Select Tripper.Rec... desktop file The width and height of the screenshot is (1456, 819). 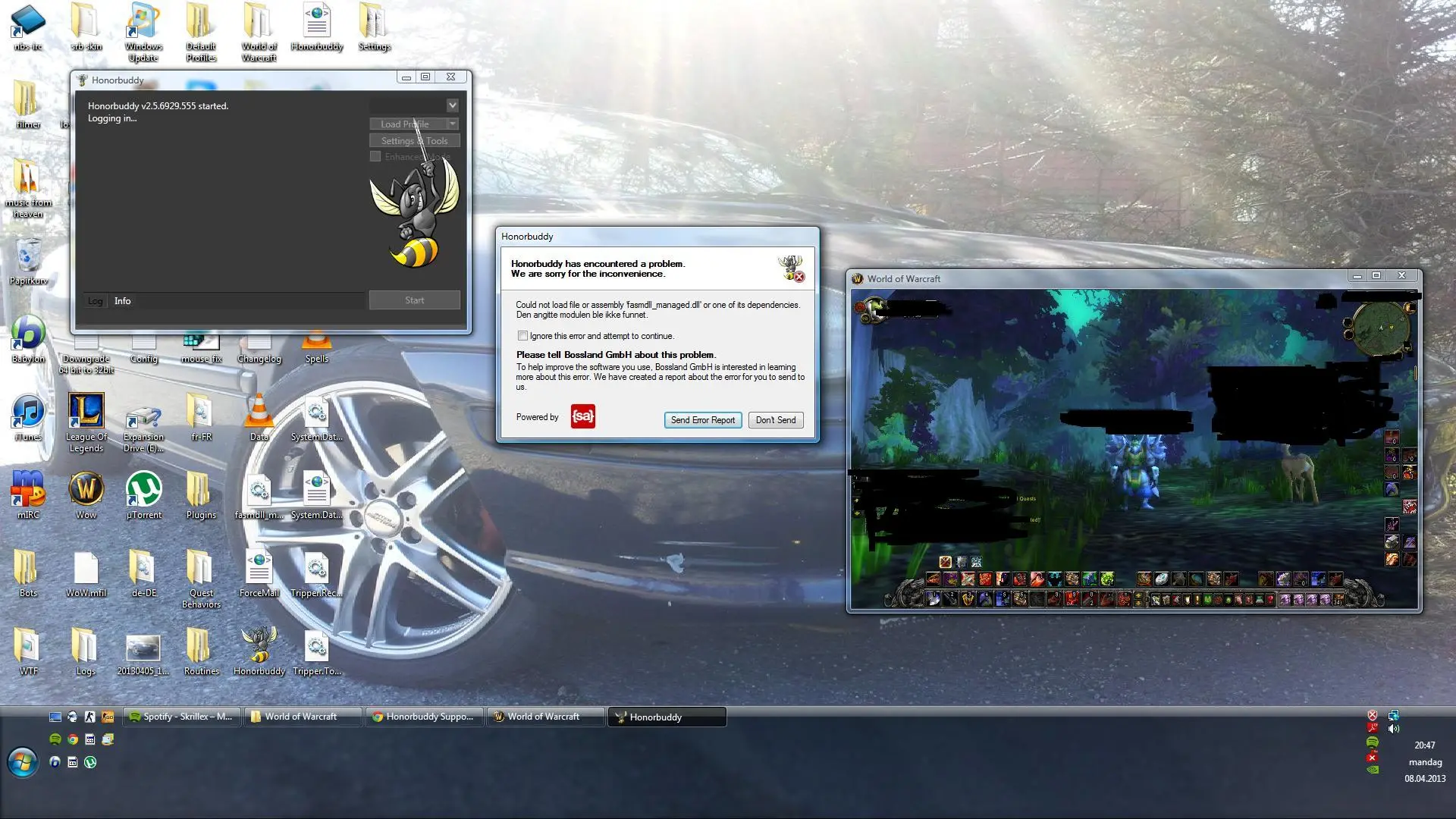[316, 573]
